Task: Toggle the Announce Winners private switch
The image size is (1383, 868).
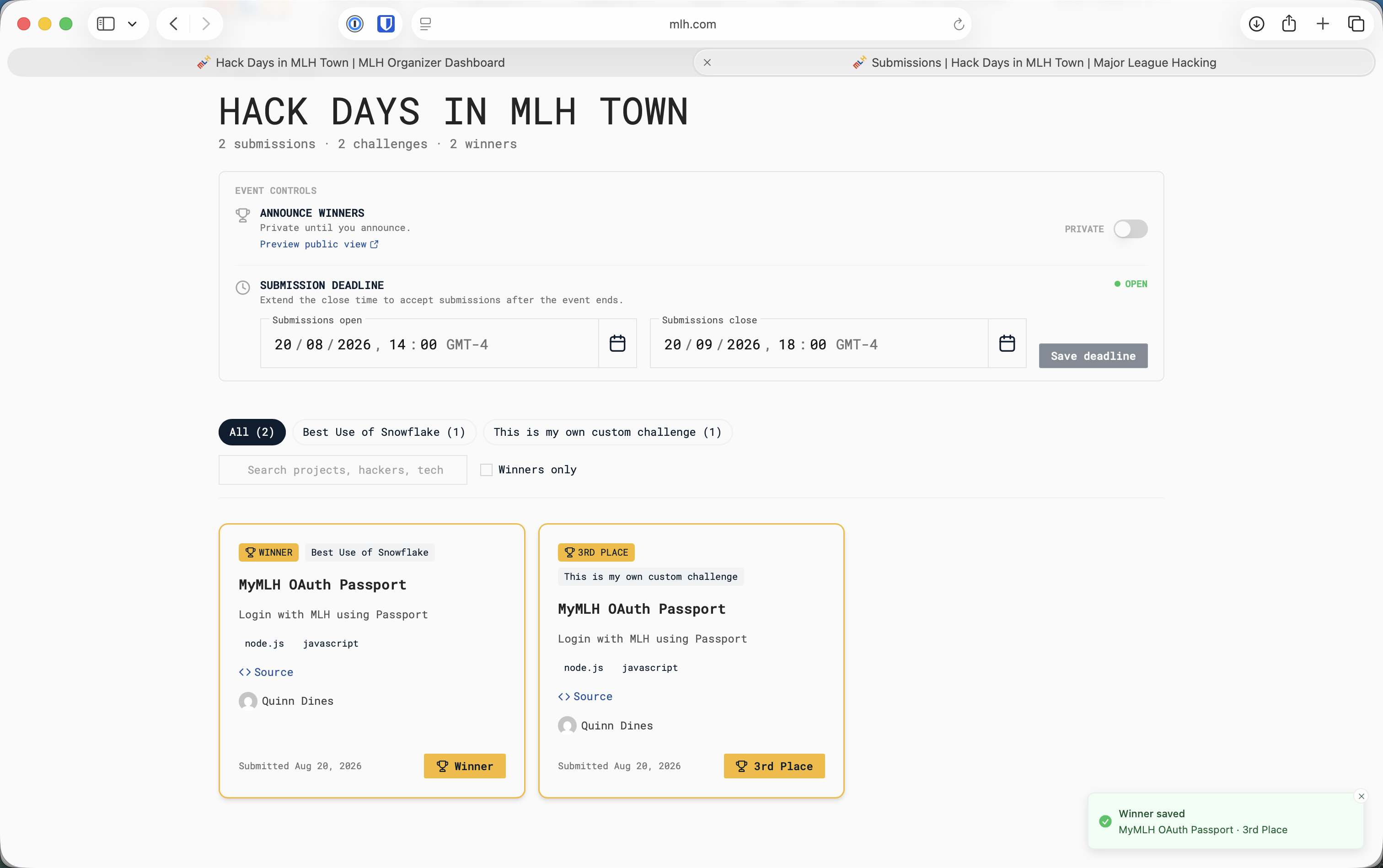Action: pyautogui.click(x=1131, y=229)
